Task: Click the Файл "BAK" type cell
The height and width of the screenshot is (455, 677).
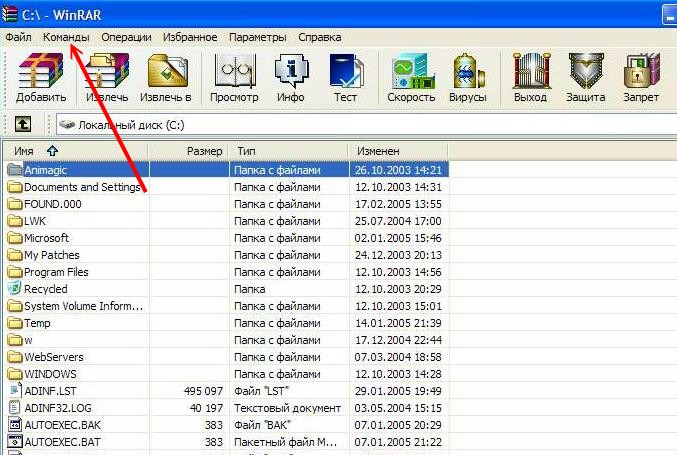Action: (x=262, y=425)
